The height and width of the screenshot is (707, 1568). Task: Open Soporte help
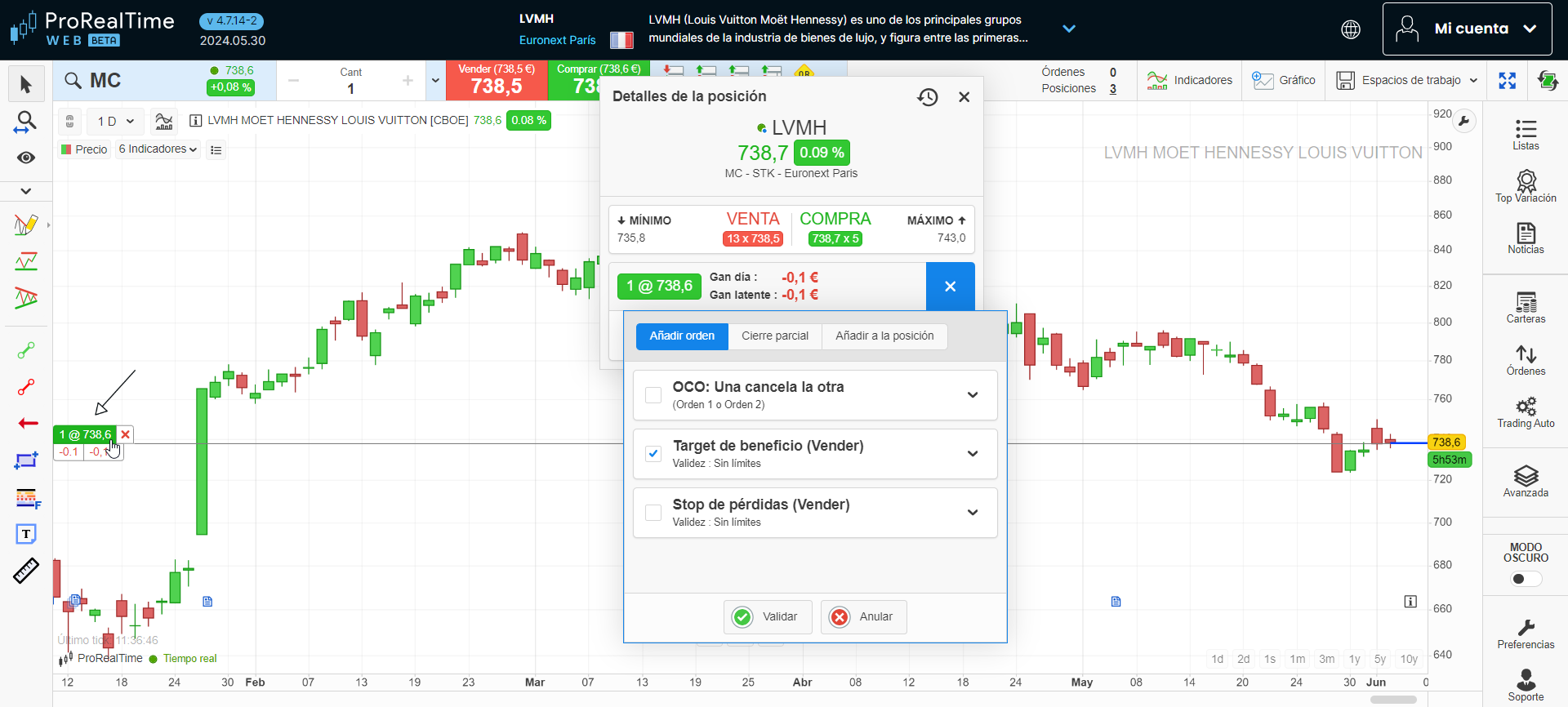point(1526,686)
